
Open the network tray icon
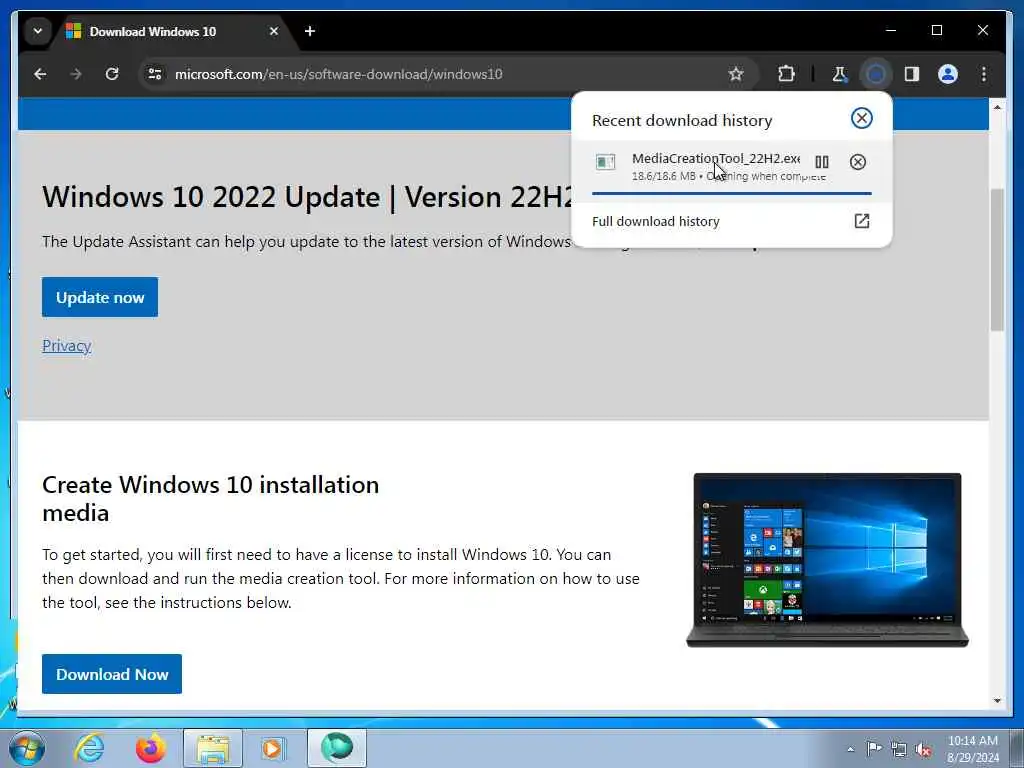[x=899, y=749]
